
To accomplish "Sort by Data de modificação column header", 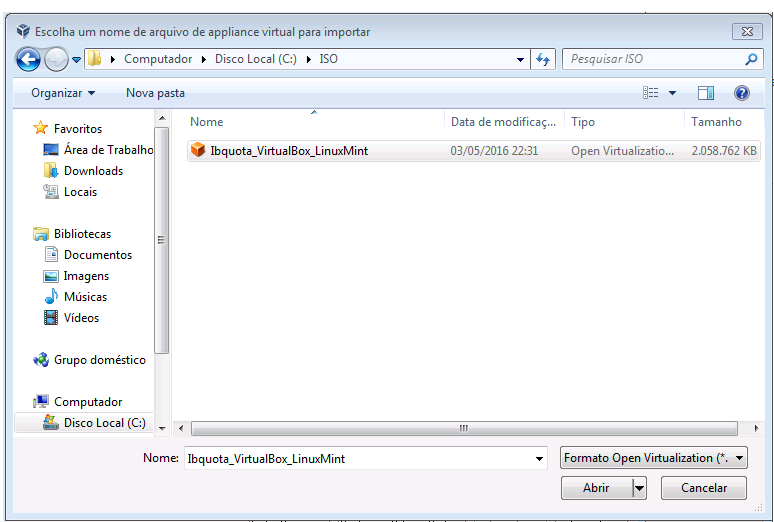I will (x=503, y=121).
